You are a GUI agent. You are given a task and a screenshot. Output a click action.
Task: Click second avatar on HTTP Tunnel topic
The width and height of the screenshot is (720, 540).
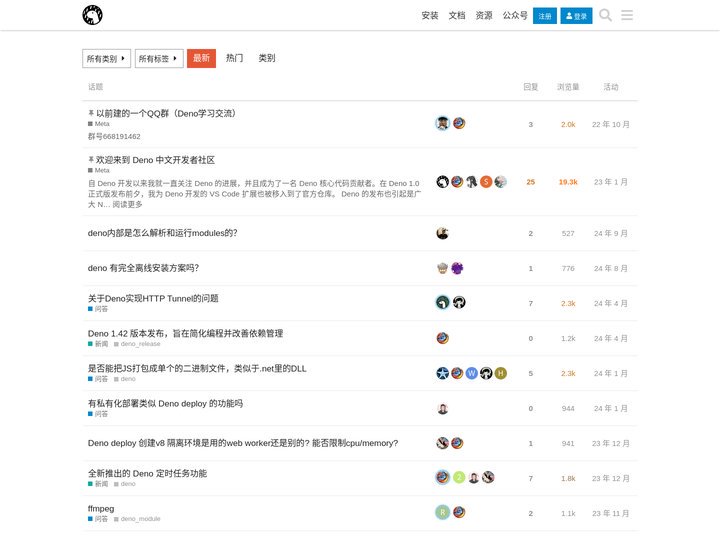[459, 302]
